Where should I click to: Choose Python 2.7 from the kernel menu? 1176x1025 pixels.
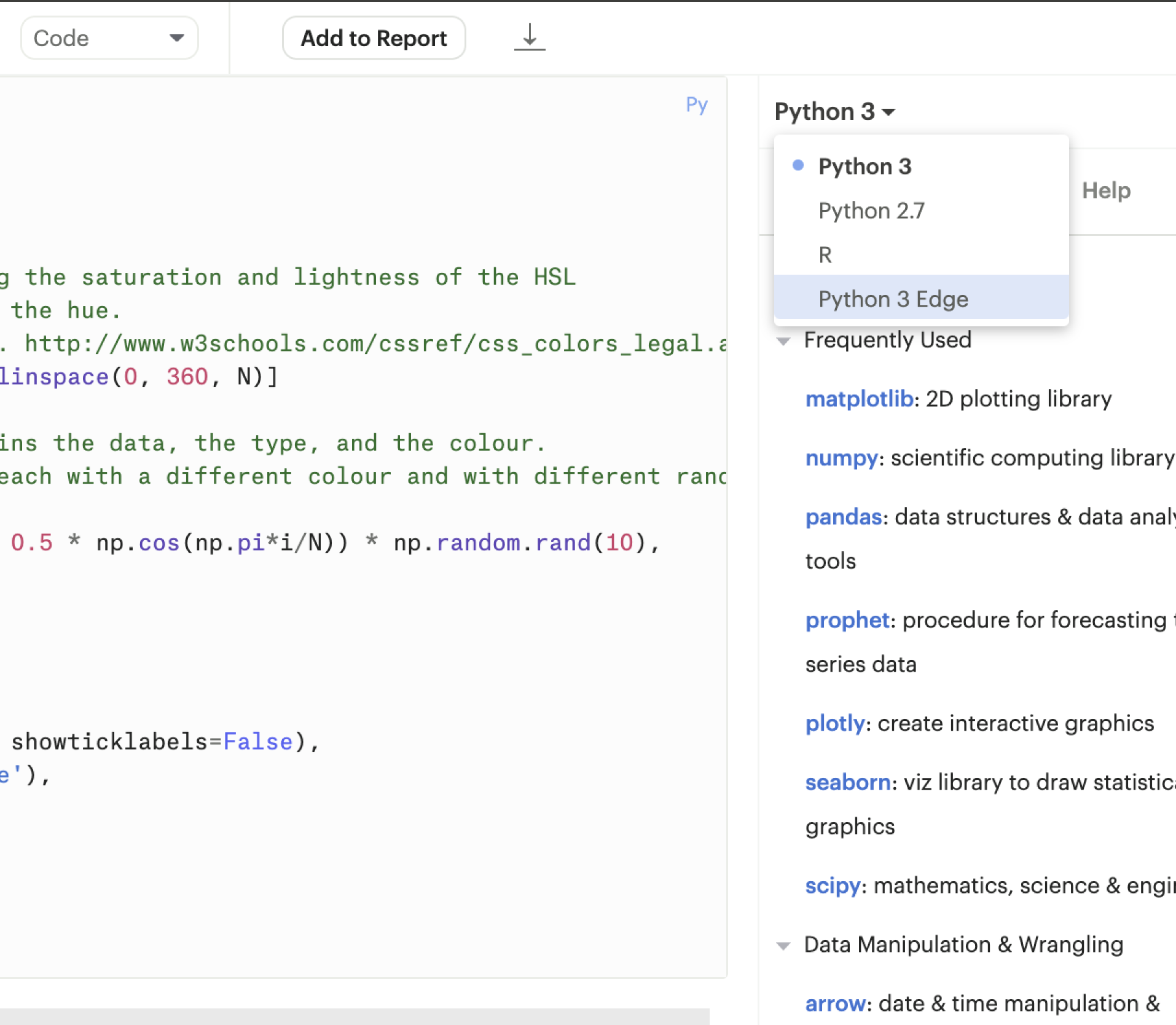click(x=871, y=211)
